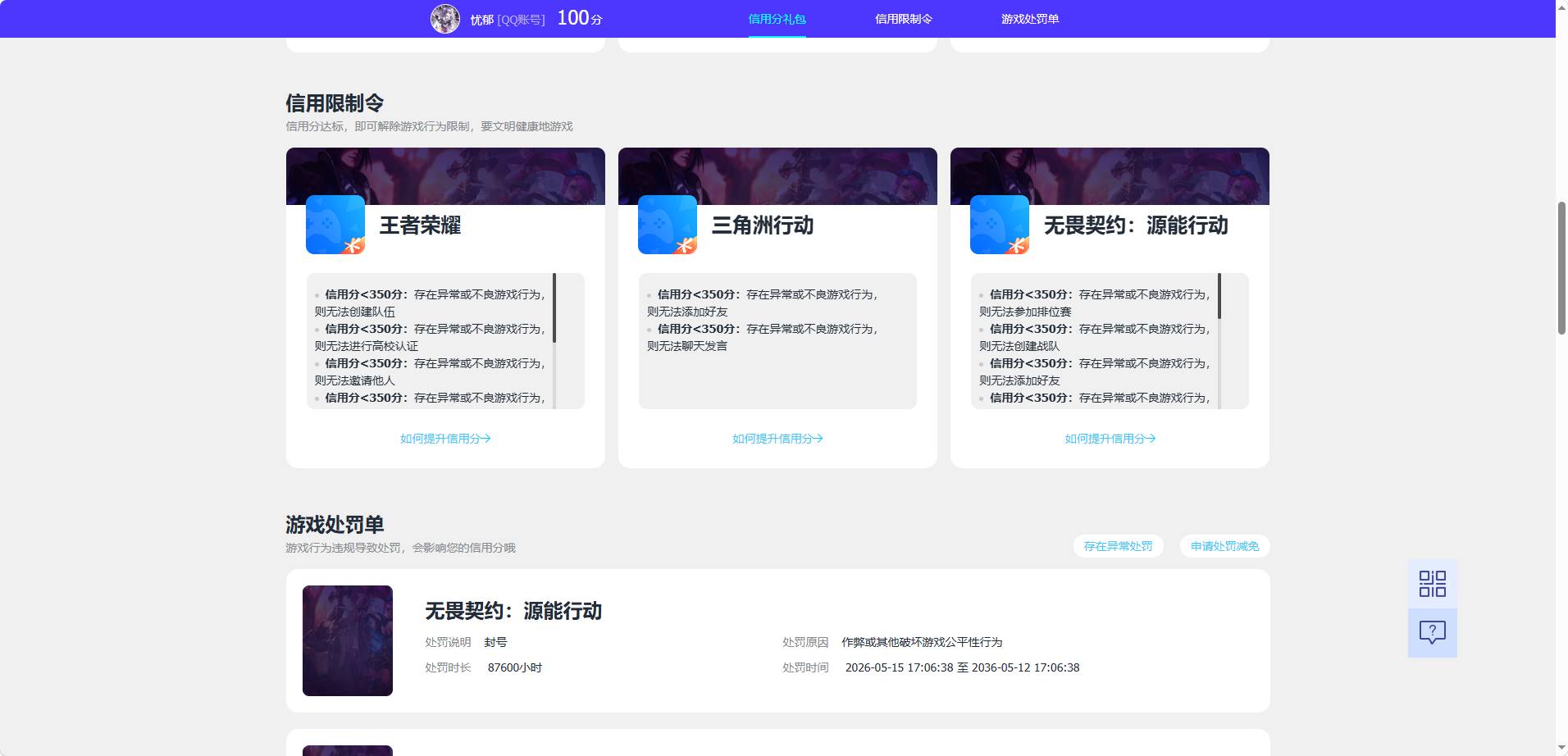Click the 王者荣耀 card title
The image size is (1568, 756).
(x=420, y=225)
